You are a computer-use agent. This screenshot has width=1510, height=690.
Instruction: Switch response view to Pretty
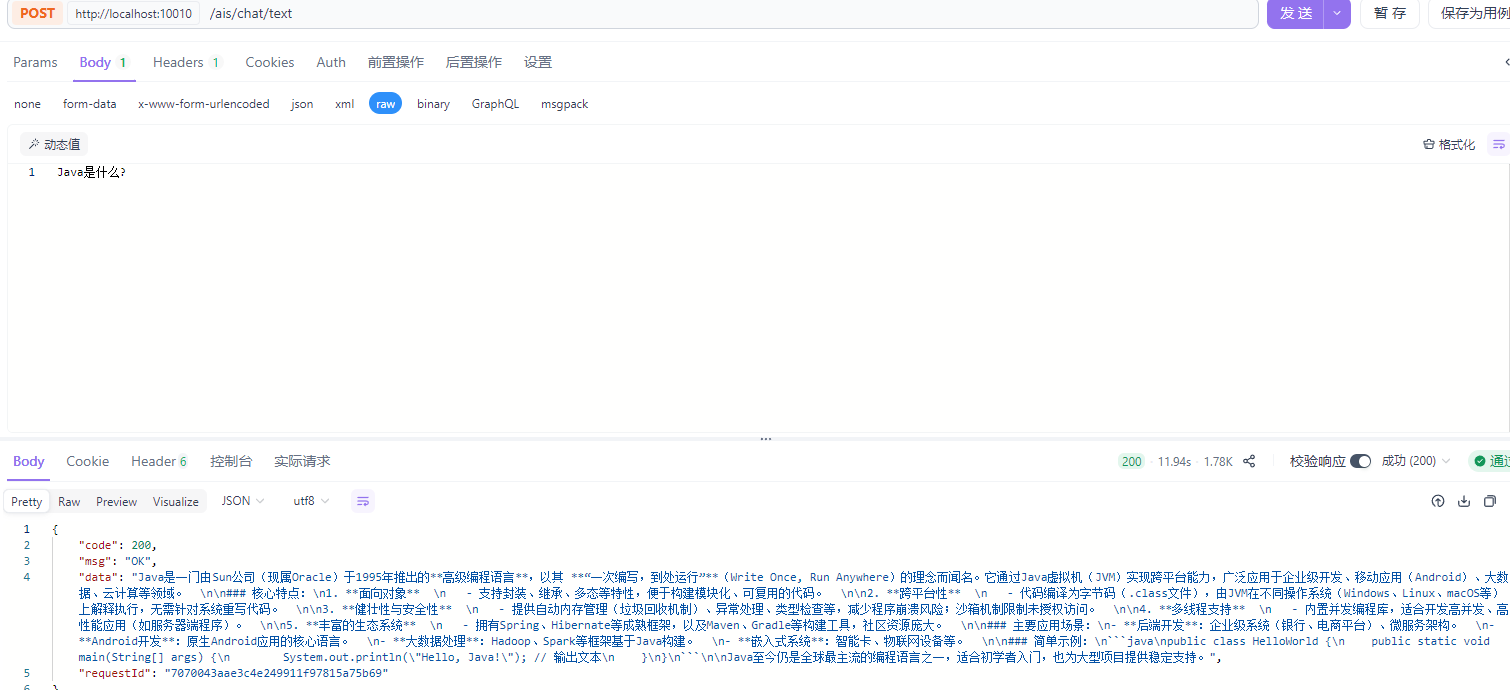click(x=27, y=502)
